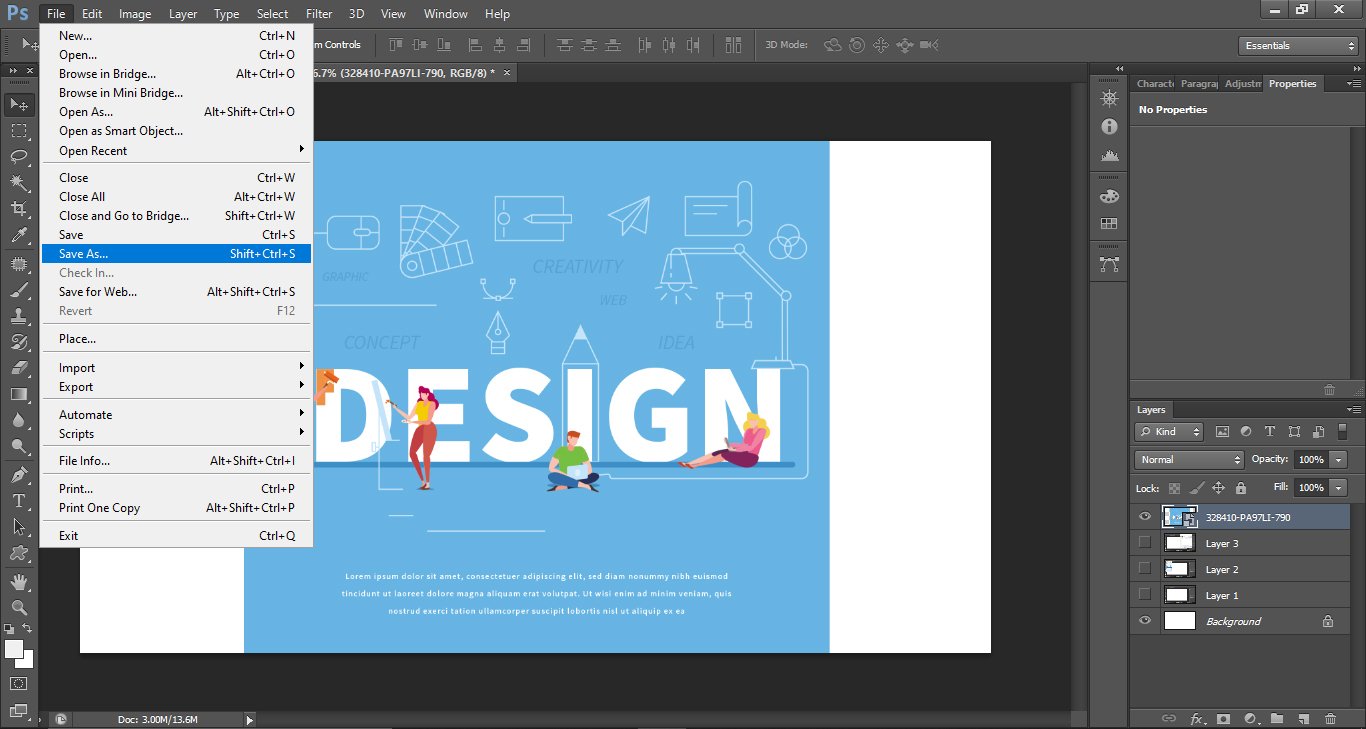1366x729 pixels.
Task: Switch to the Properties tab
Action: point(1293,83)
